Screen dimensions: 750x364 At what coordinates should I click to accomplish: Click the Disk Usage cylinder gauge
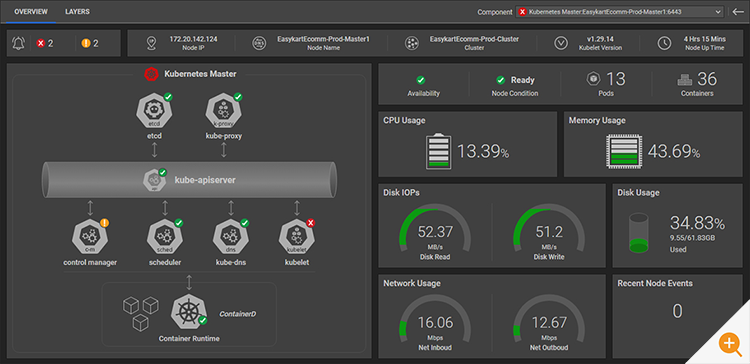[639, 233]
